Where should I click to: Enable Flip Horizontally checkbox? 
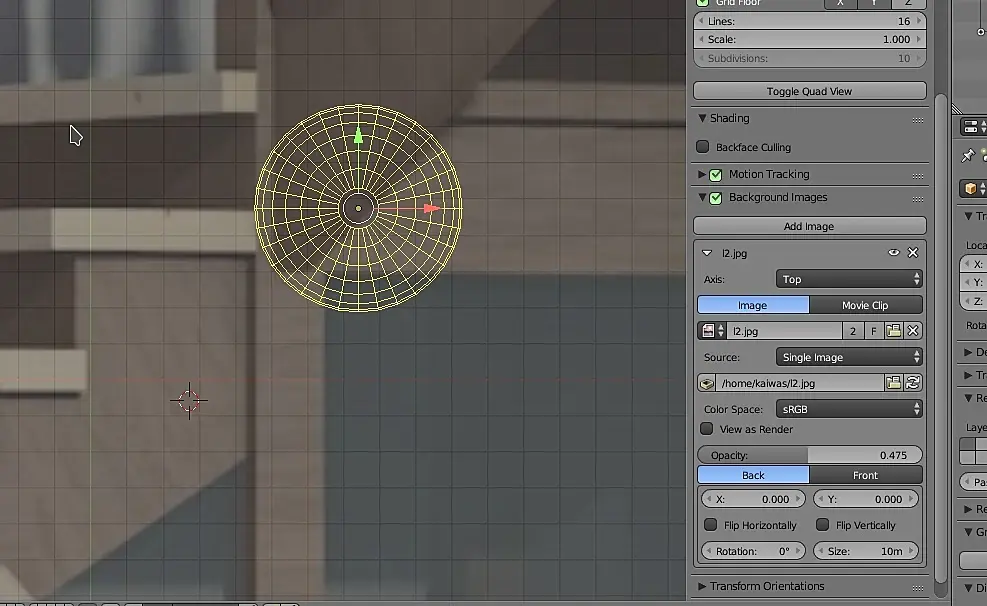[711, 524]
